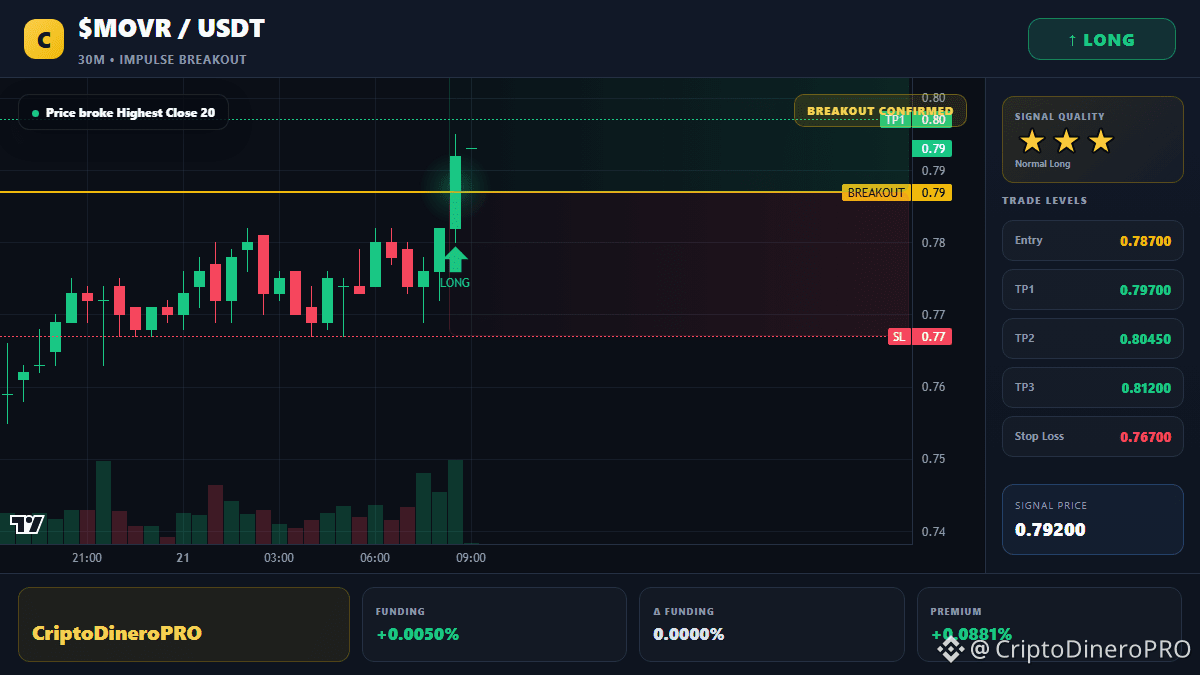Click the Δ Funding 0.0000% card
The image size is (1200, 675).
[772, 624]
